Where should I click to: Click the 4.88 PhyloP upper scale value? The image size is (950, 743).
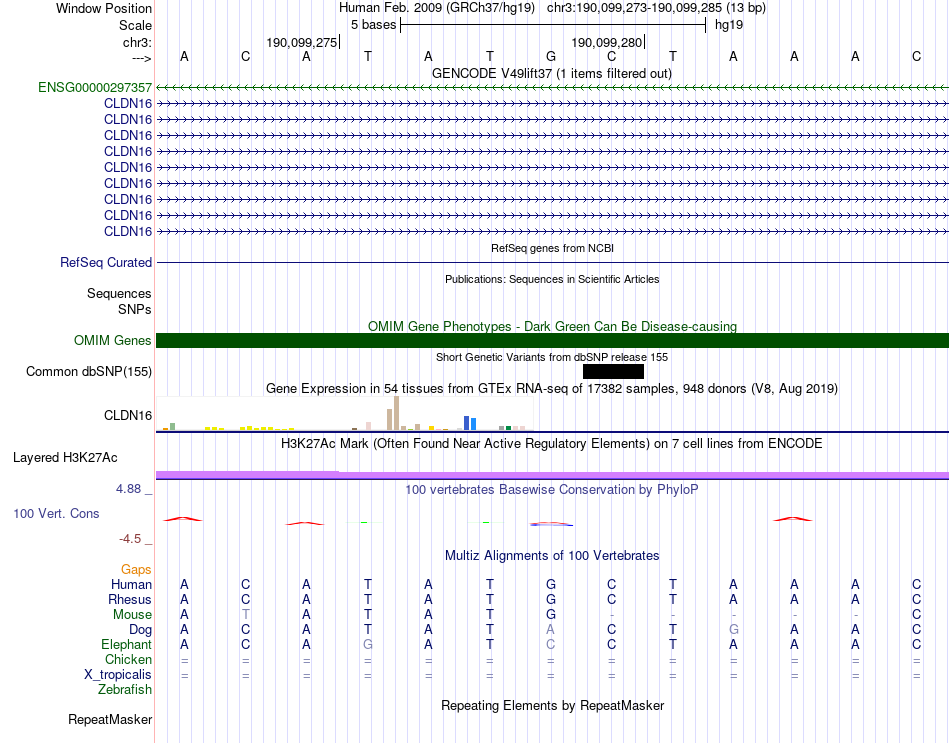coord(128,488)
